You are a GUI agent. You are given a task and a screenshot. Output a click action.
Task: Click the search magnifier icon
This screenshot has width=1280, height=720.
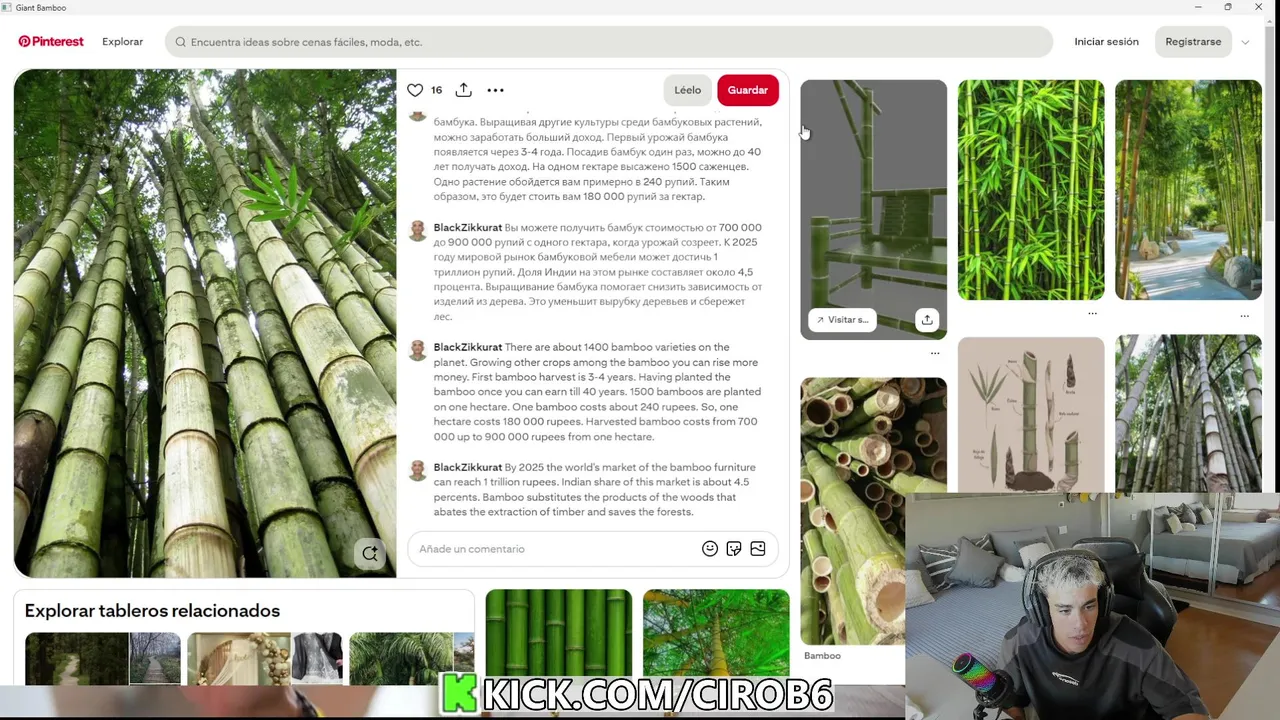click(x=181, y=42)
